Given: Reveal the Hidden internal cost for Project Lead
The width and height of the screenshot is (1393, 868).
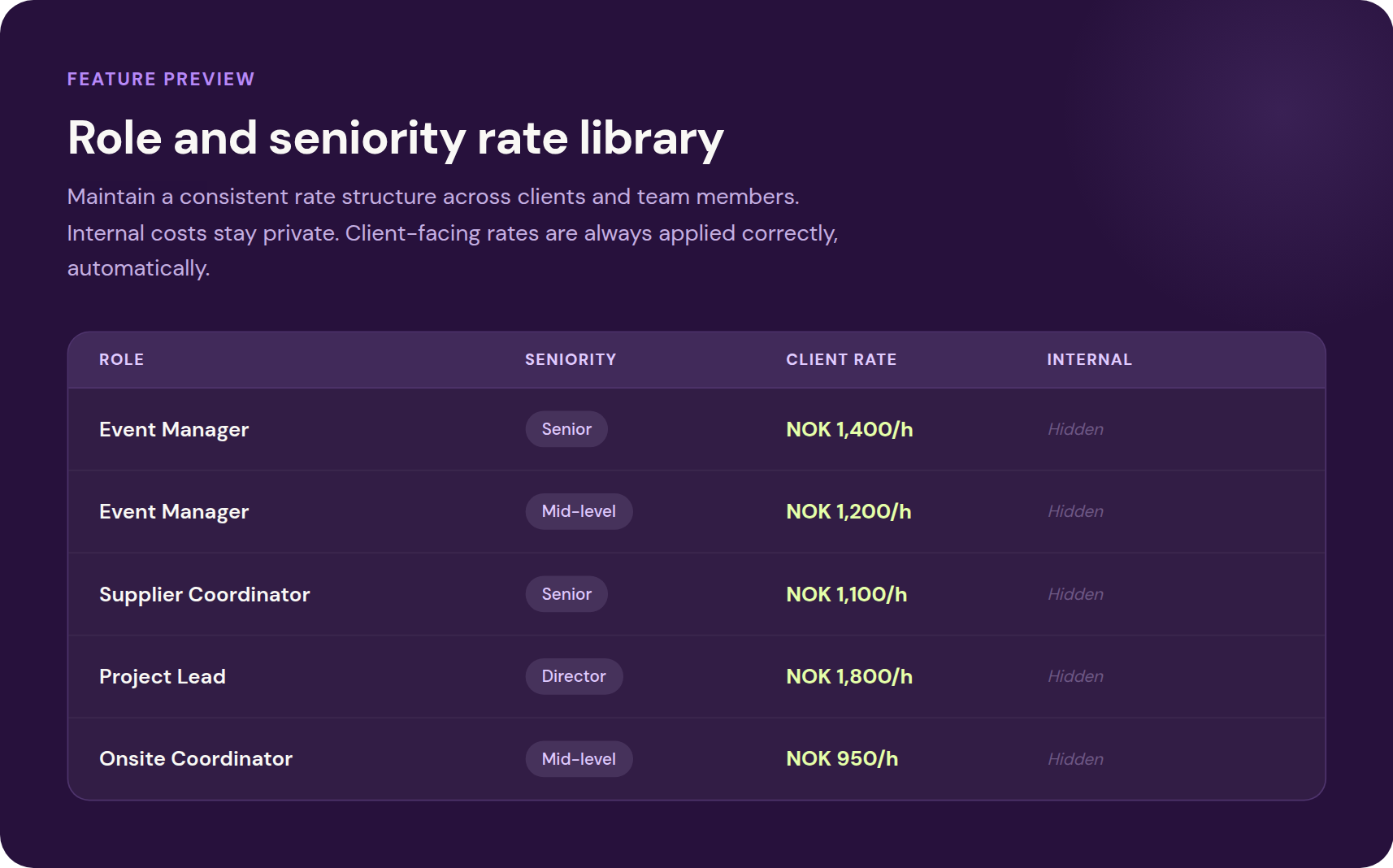Looking at the screenshot, I should coord(1074,675).
